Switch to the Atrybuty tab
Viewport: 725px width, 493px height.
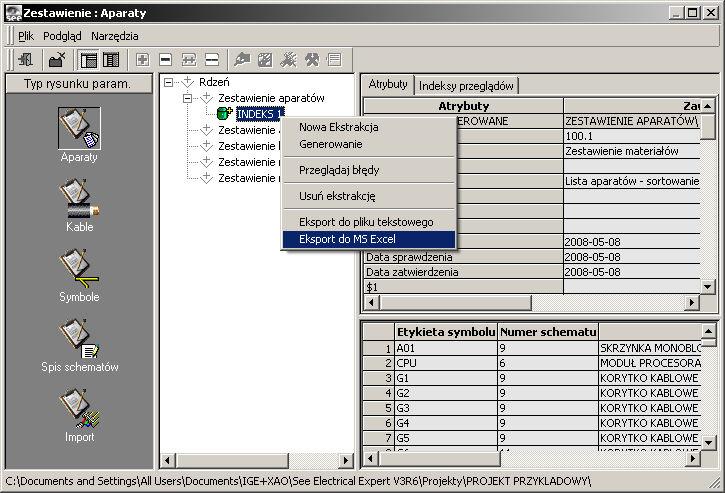click(387, 84)
